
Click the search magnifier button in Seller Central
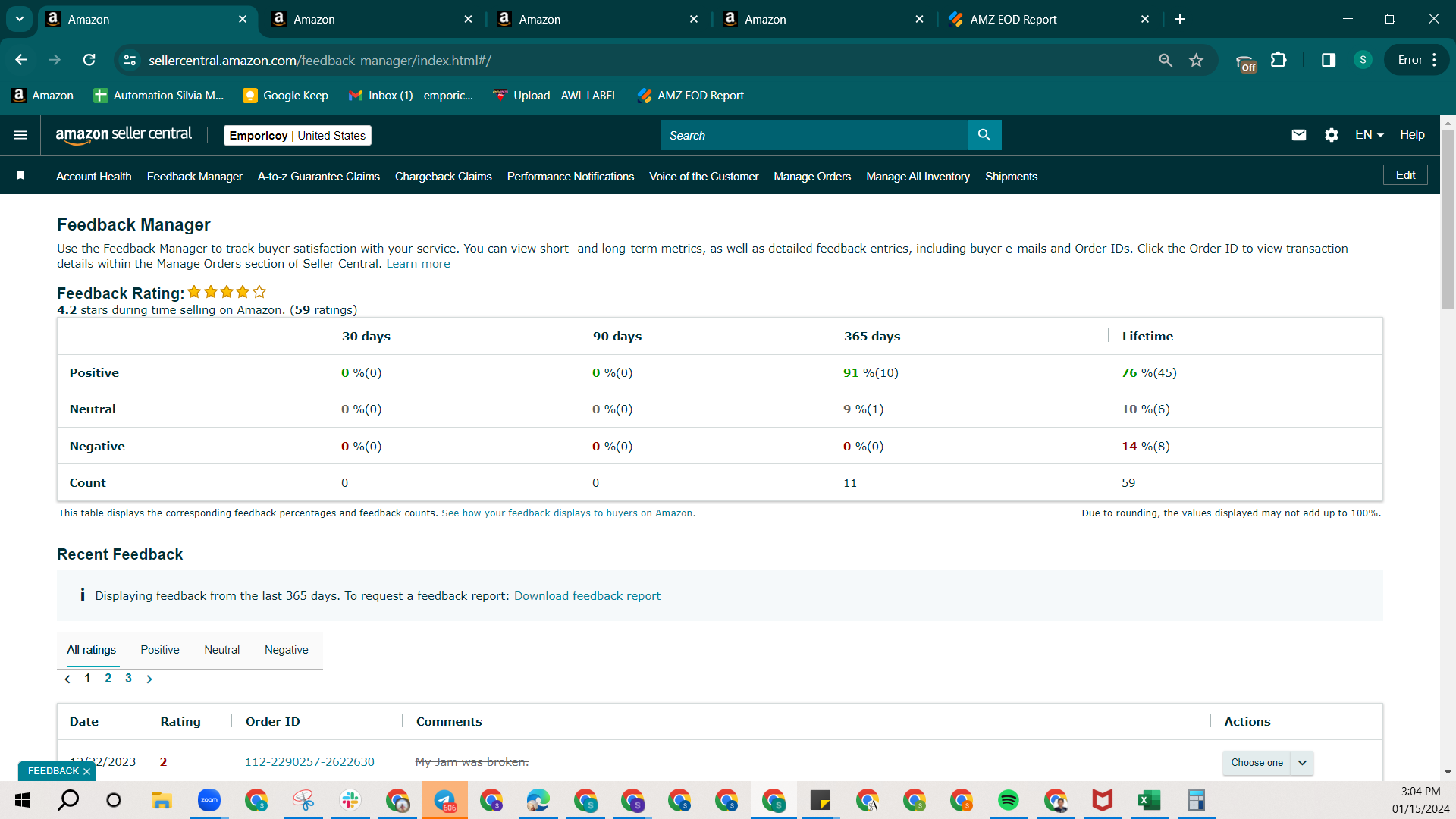(x=984, y=135)
